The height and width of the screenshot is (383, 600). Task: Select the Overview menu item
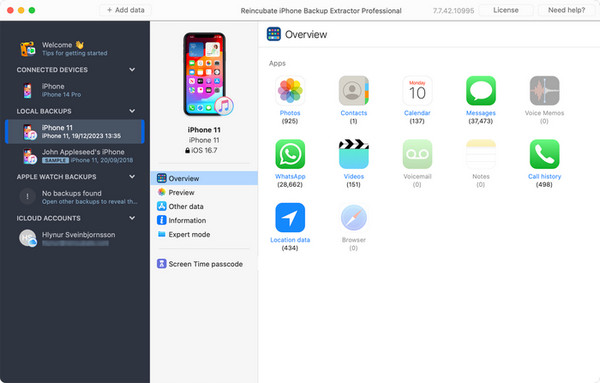click(204, 178)
